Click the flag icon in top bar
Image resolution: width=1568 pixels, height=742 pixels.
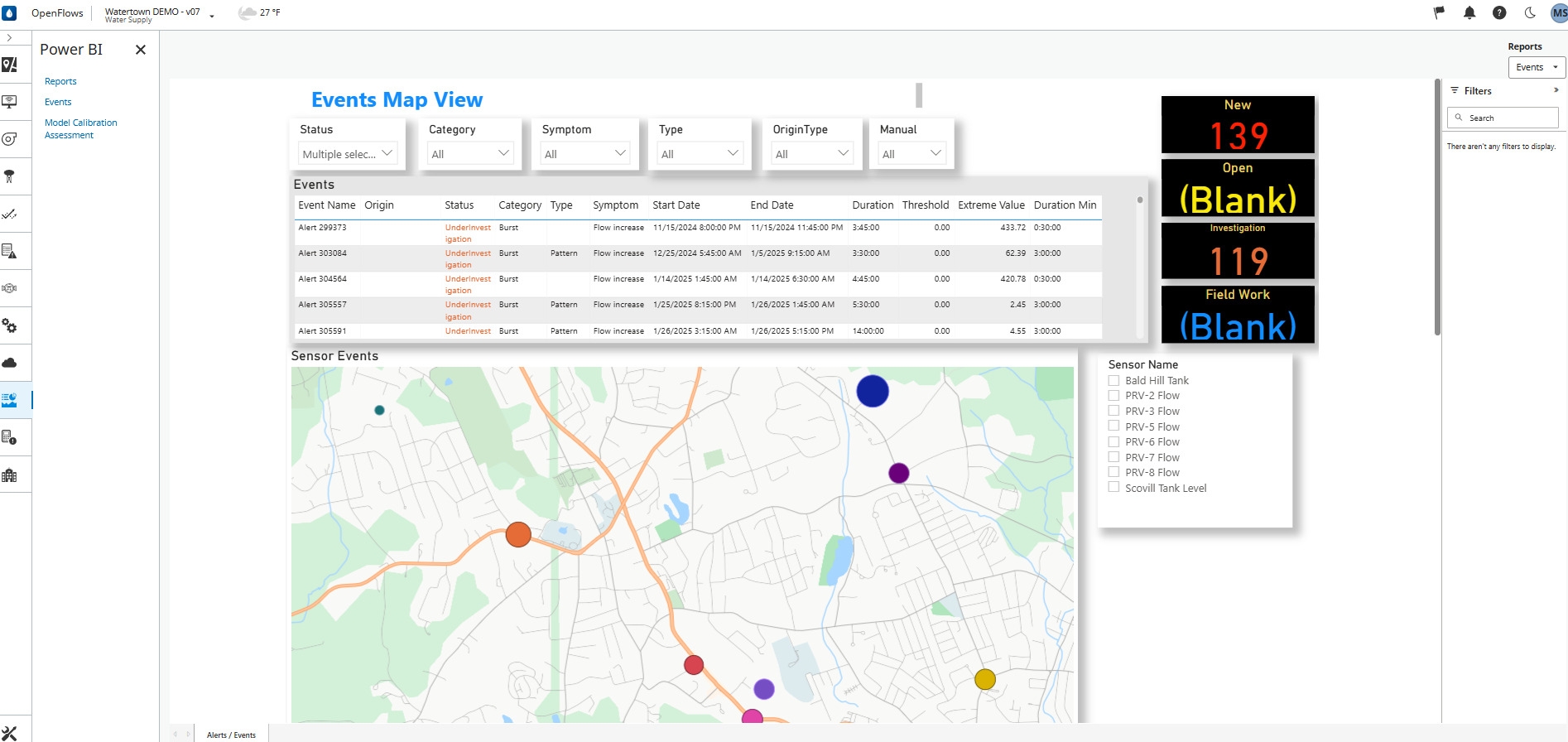[x=1440, y=12]
